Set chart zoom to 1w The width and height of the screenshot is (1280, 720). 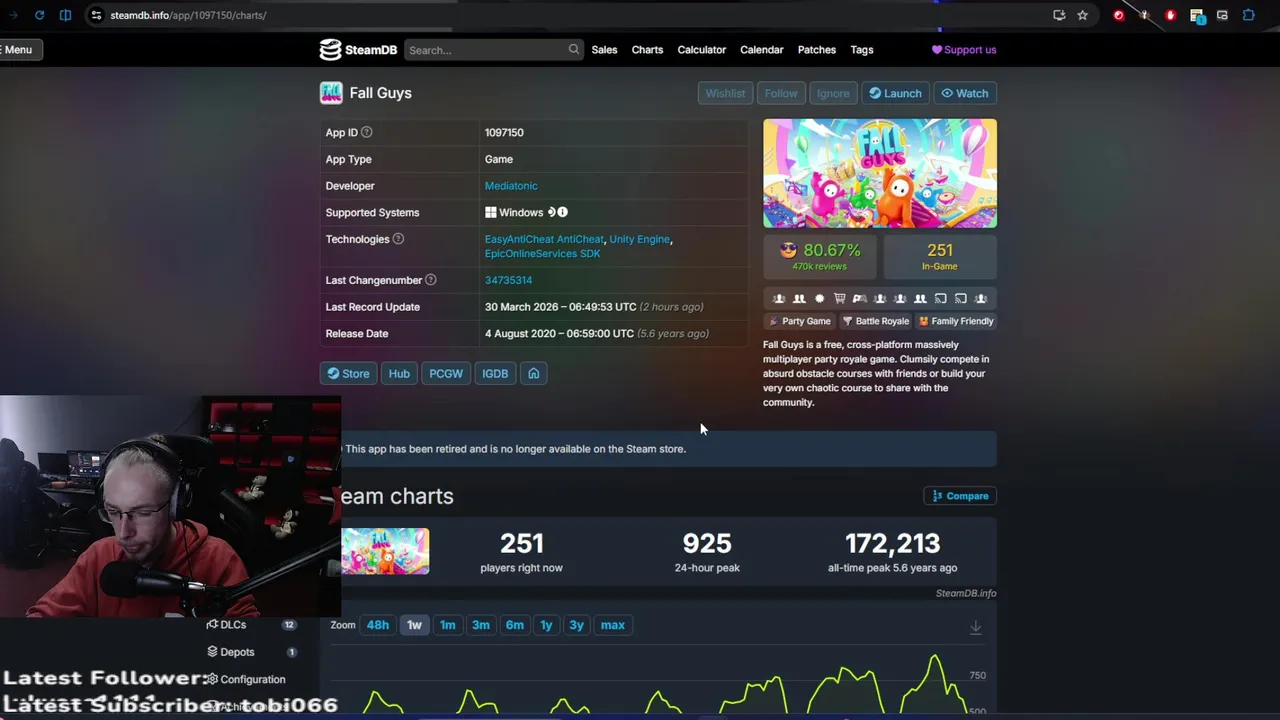[x=414, y=625]
